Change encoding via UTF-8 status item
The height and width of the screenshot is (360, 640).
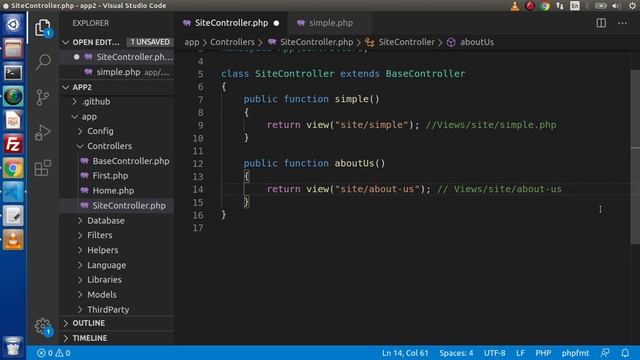(x=494, y=353)
